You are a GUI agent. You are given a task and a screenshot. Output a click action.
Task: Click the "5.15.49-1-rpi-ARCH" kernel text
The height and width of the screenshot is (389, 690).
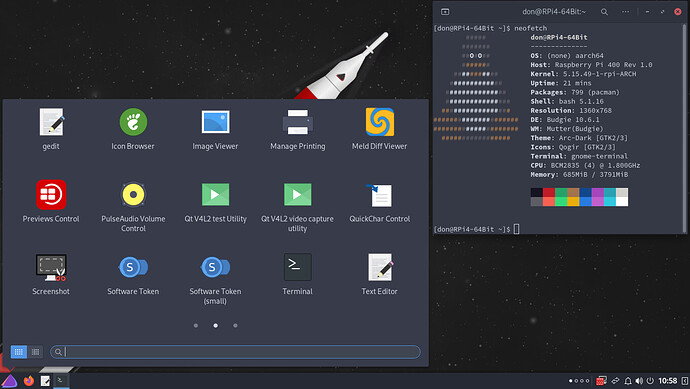pyautogui.click(x=599, y=74)
